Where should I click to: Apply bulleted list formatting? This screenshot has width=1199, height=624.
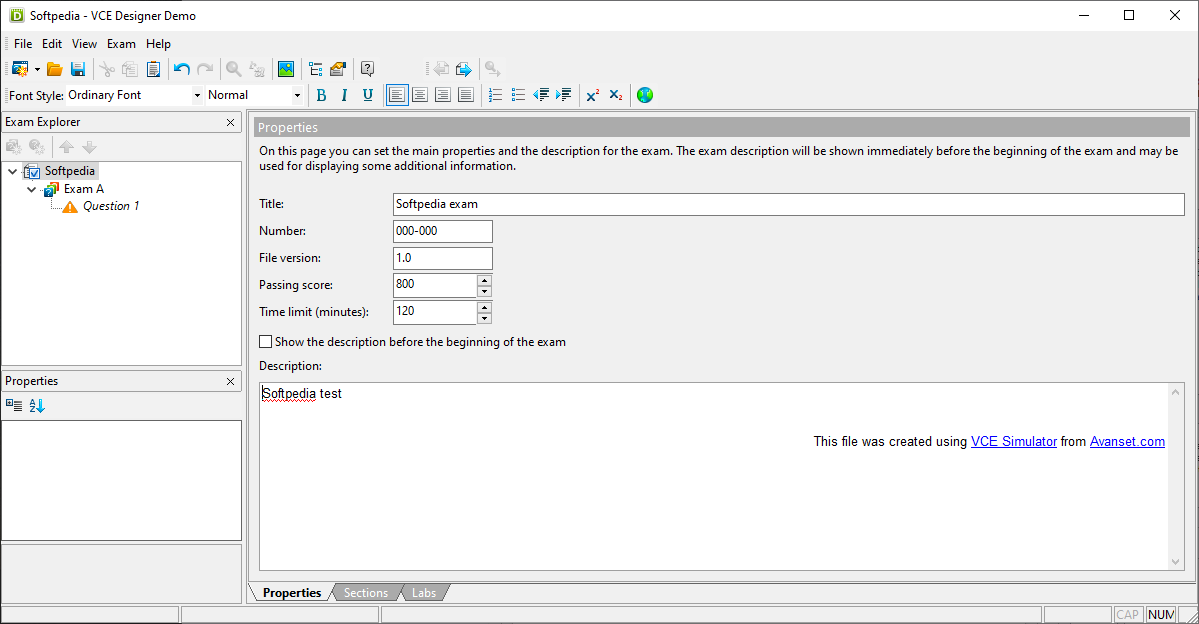[518, 96]
